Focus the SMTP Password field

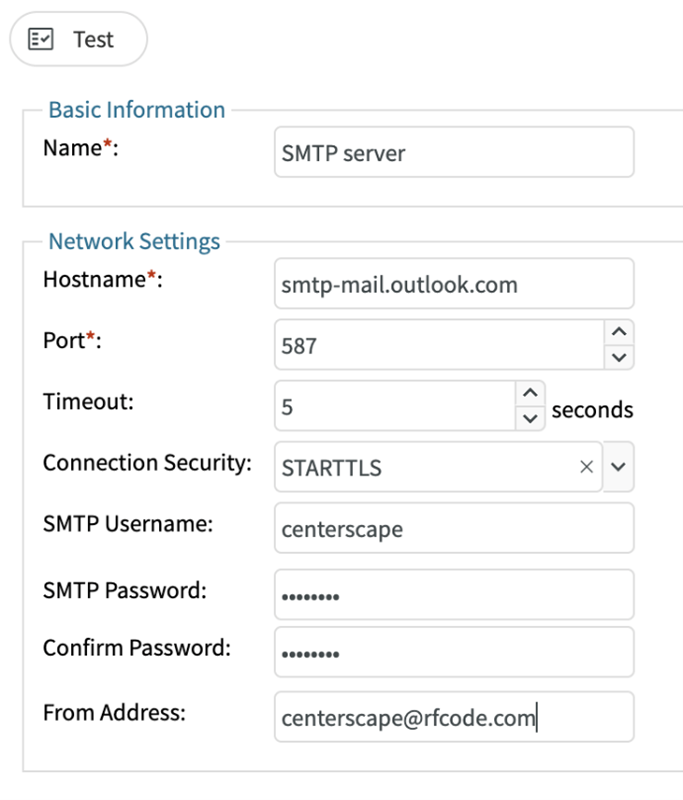(453, 595)
